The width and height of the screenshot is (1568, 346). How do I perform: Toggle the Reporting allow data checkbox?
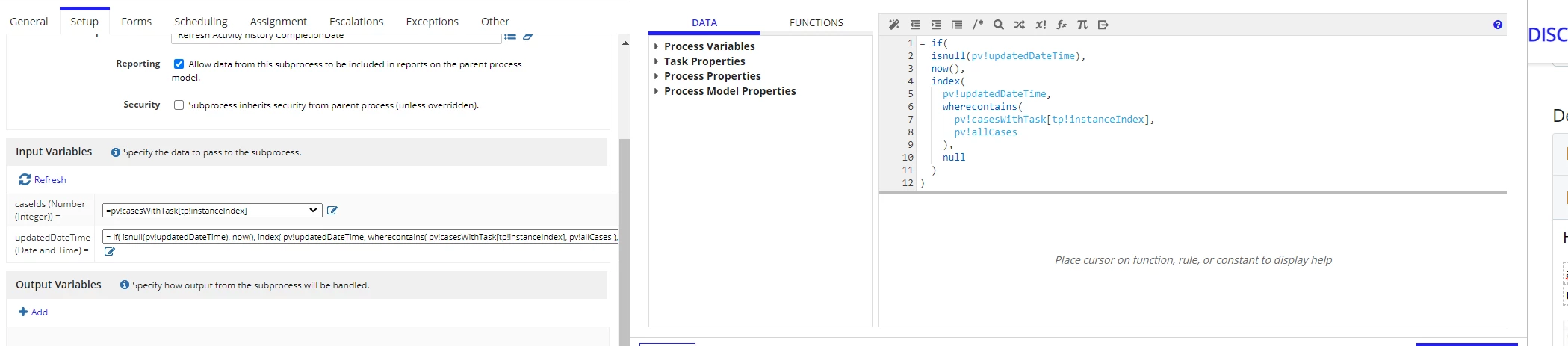point(179,64)
